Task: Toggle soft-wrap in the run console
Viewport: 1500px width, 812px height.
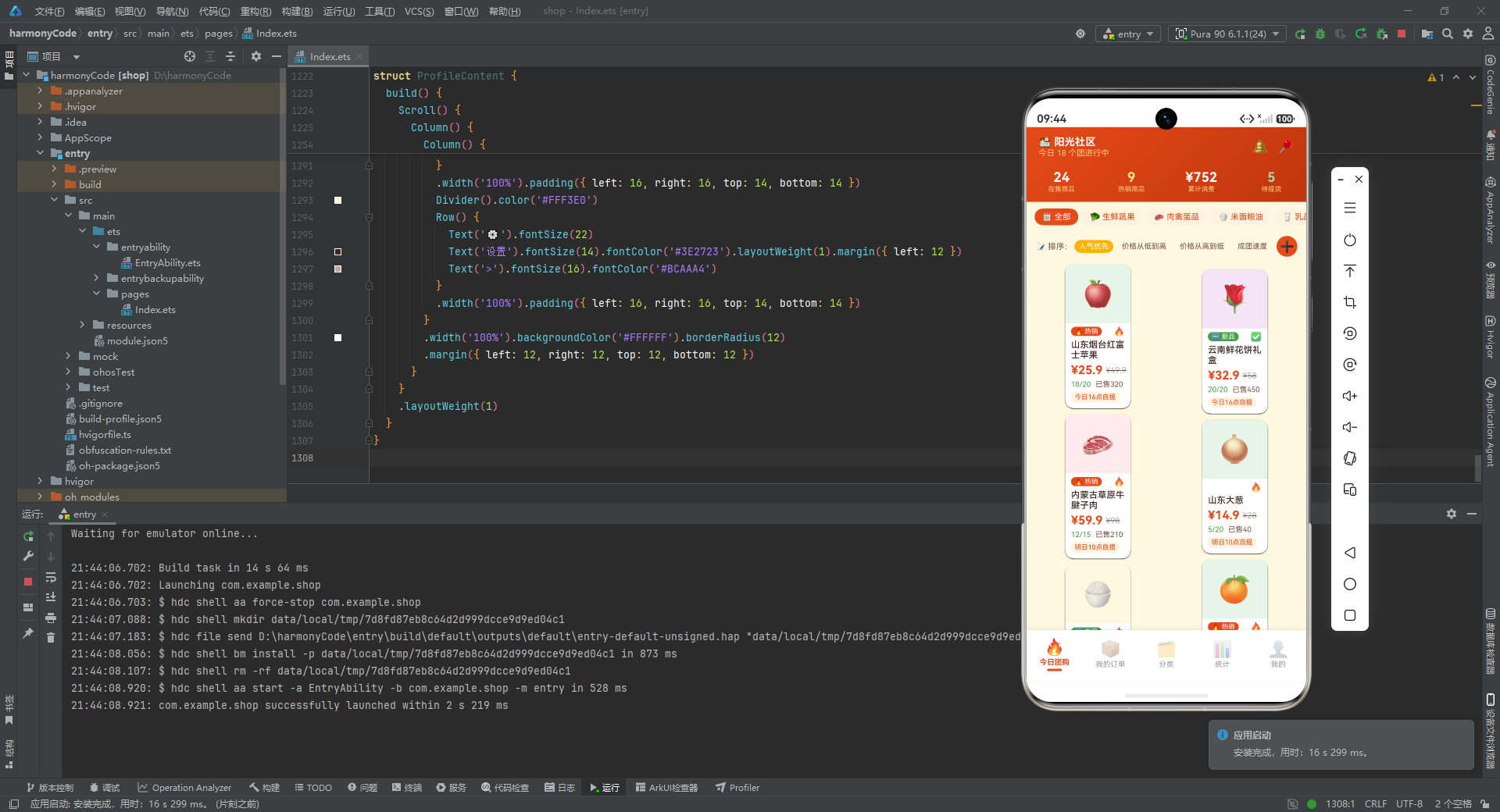Action: (x=51, y=578)
